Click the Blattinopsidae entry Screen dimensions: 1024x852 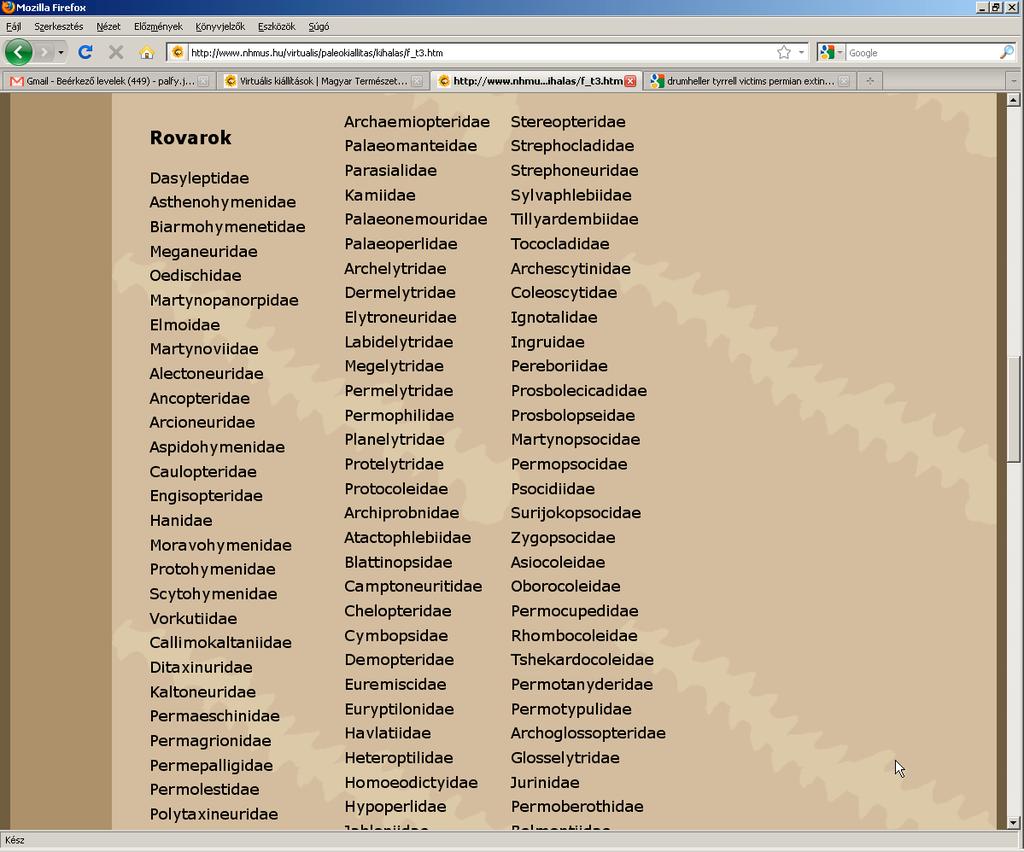pyautogui.click(x=398, y=562)
